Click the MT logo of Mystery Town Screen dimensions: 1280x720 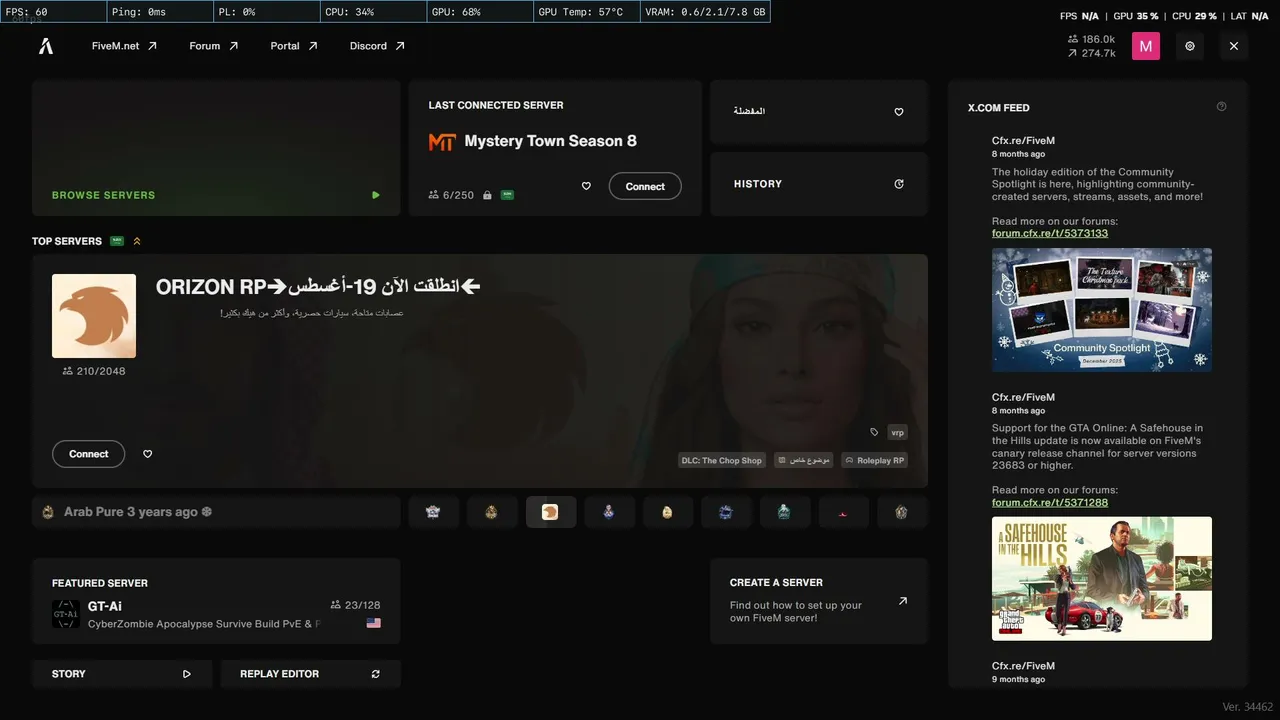click(442, 142)
